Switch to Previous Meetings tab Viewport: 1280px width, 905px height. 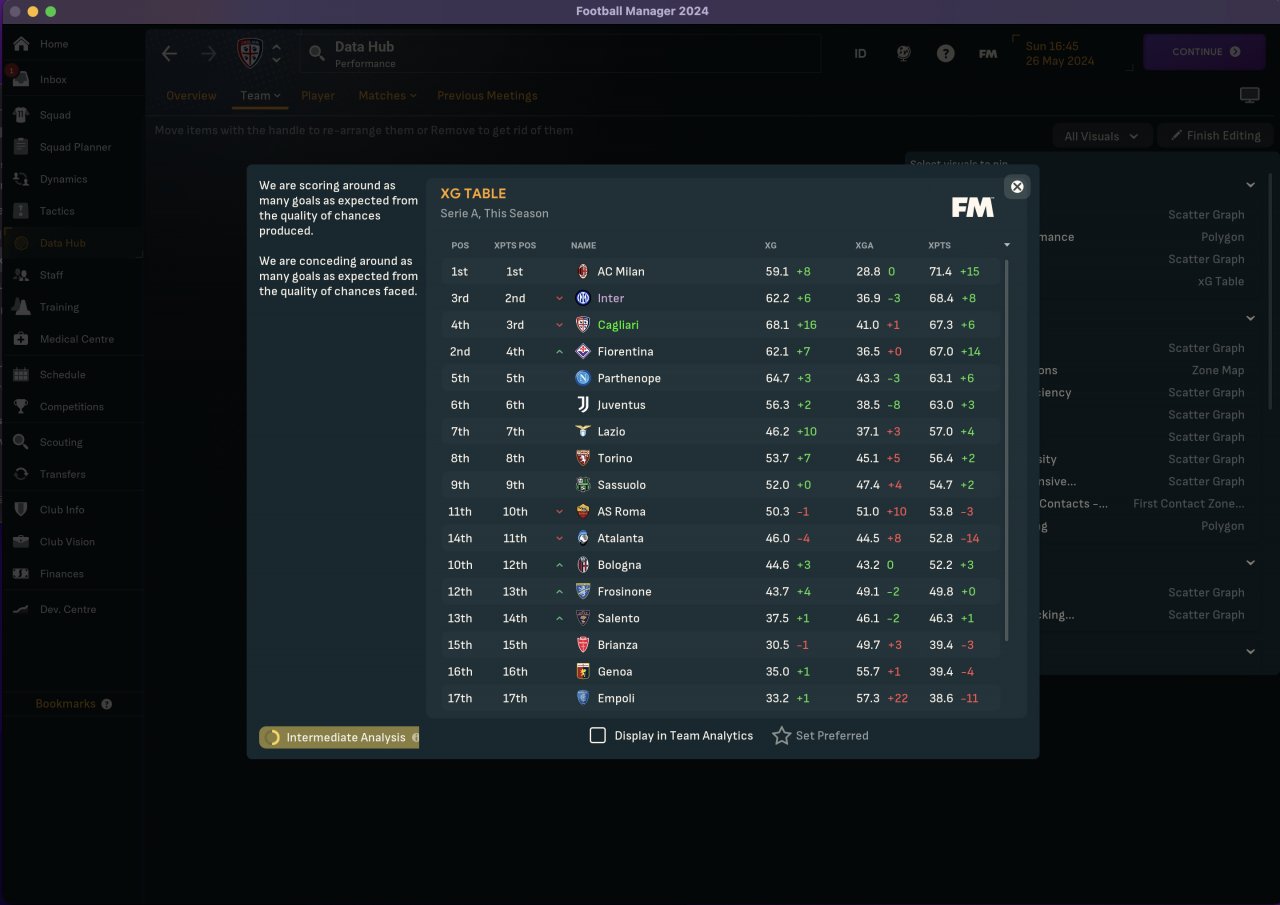click(487, 96)
